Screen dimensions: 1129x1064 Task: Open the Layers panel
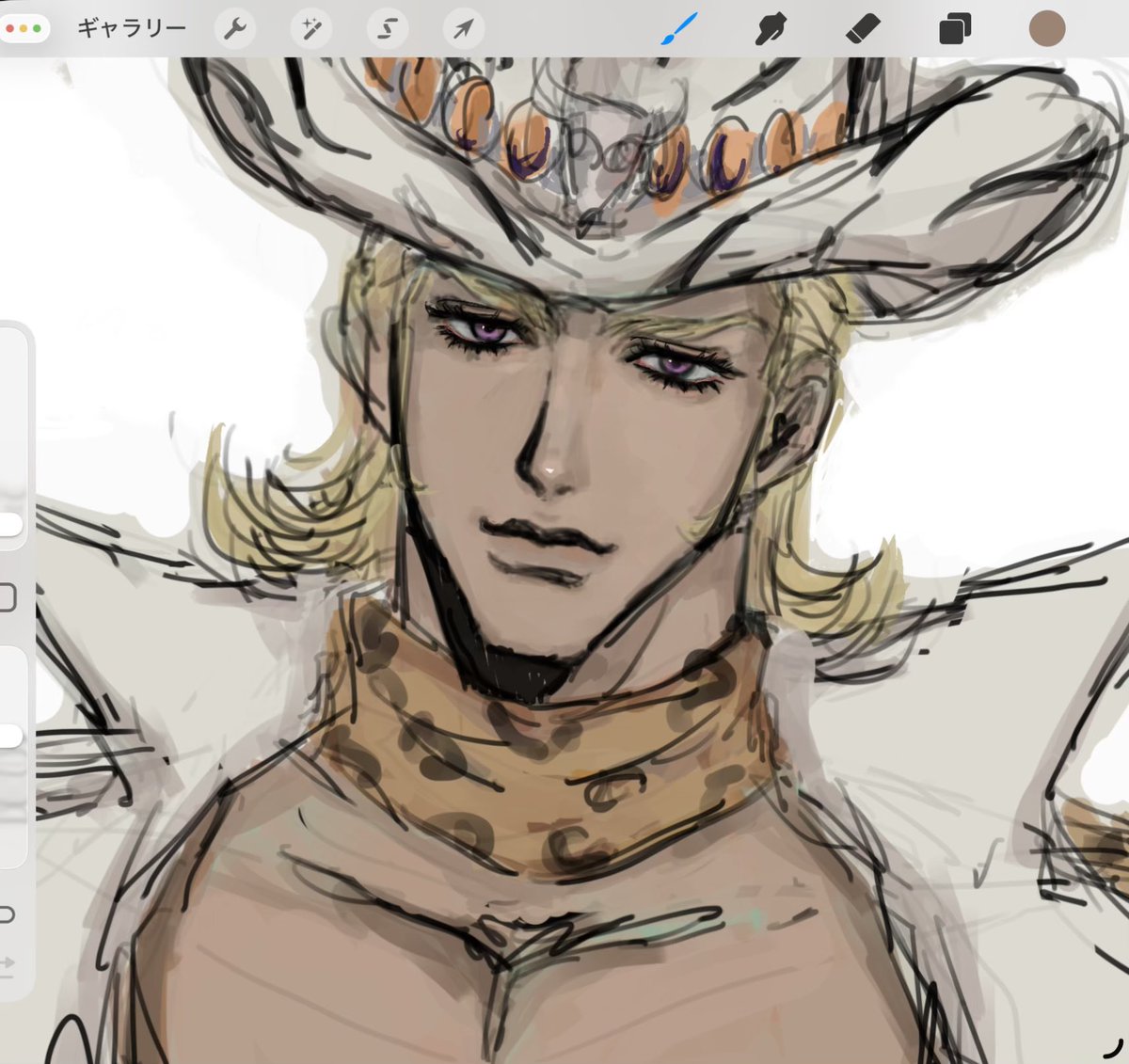(954, 29)
